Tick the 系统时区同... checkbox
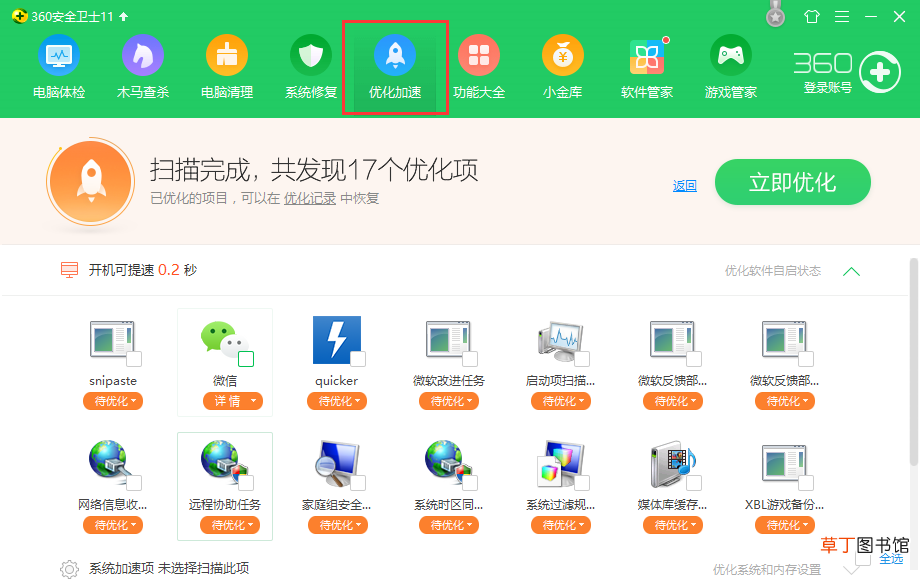This screenshot has width=920, height=580. 470,483
